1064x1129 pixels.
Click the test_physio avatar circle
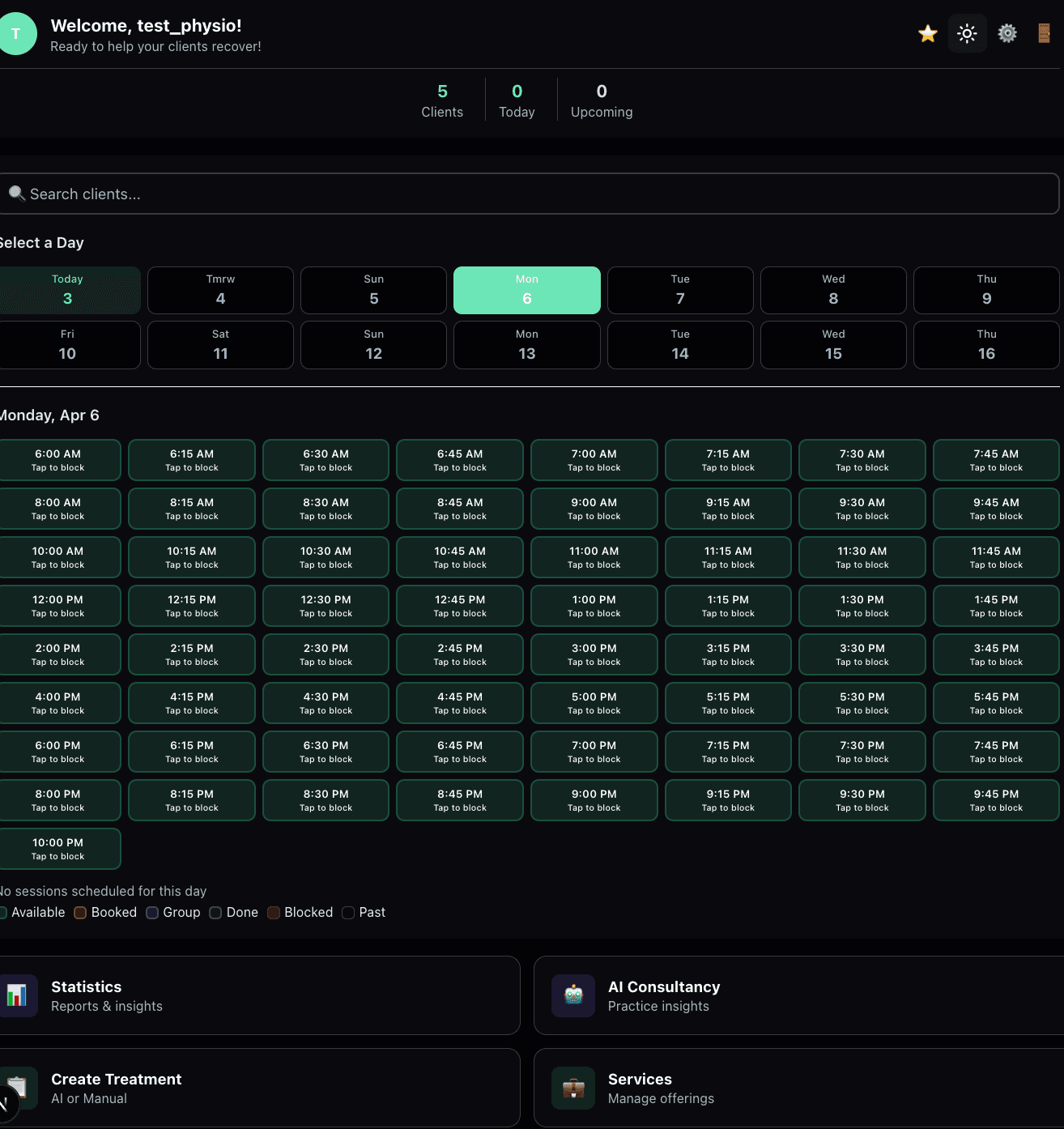(x=16, y=33)
